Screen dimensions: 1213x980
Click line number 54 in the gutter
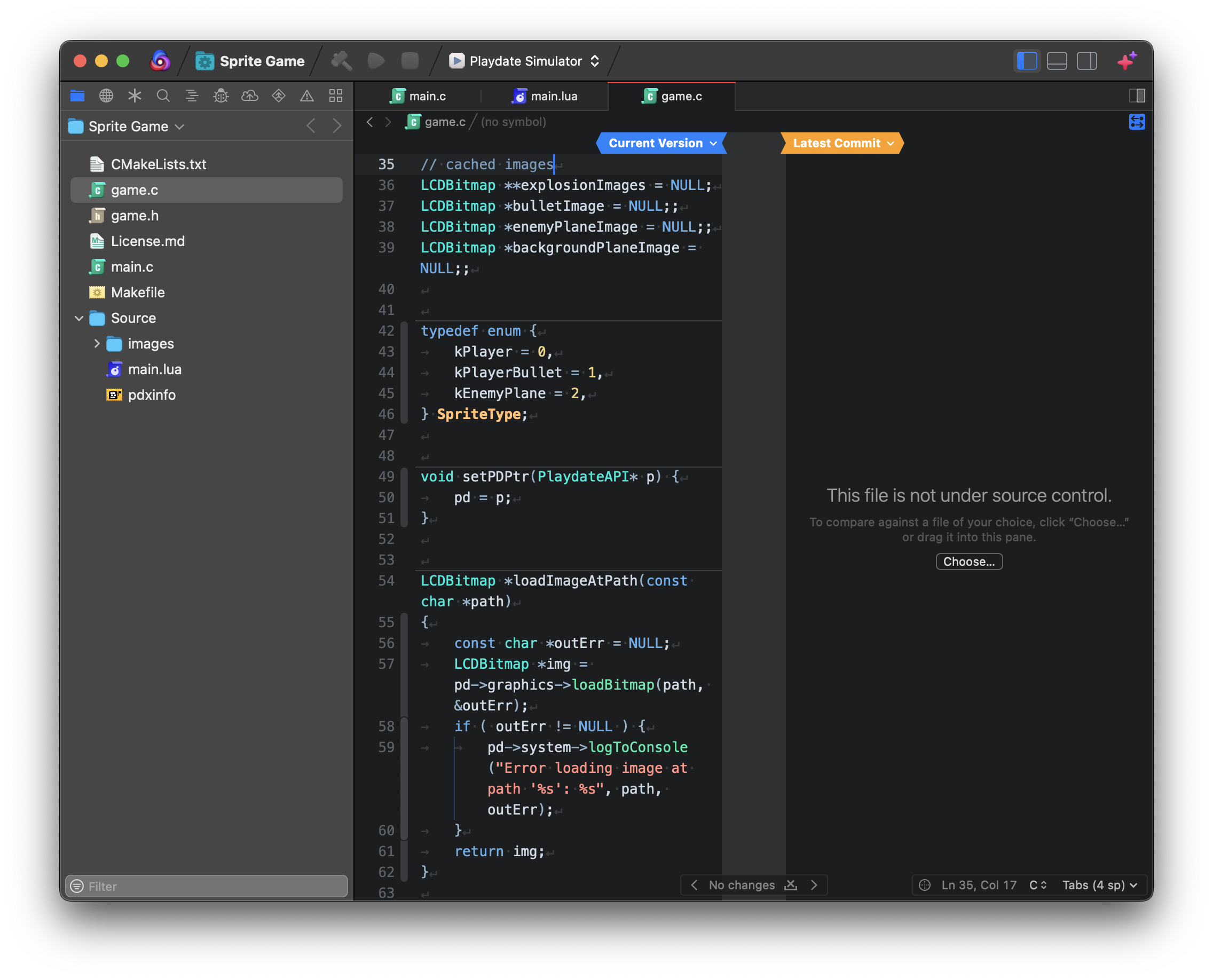click(386, 581)
